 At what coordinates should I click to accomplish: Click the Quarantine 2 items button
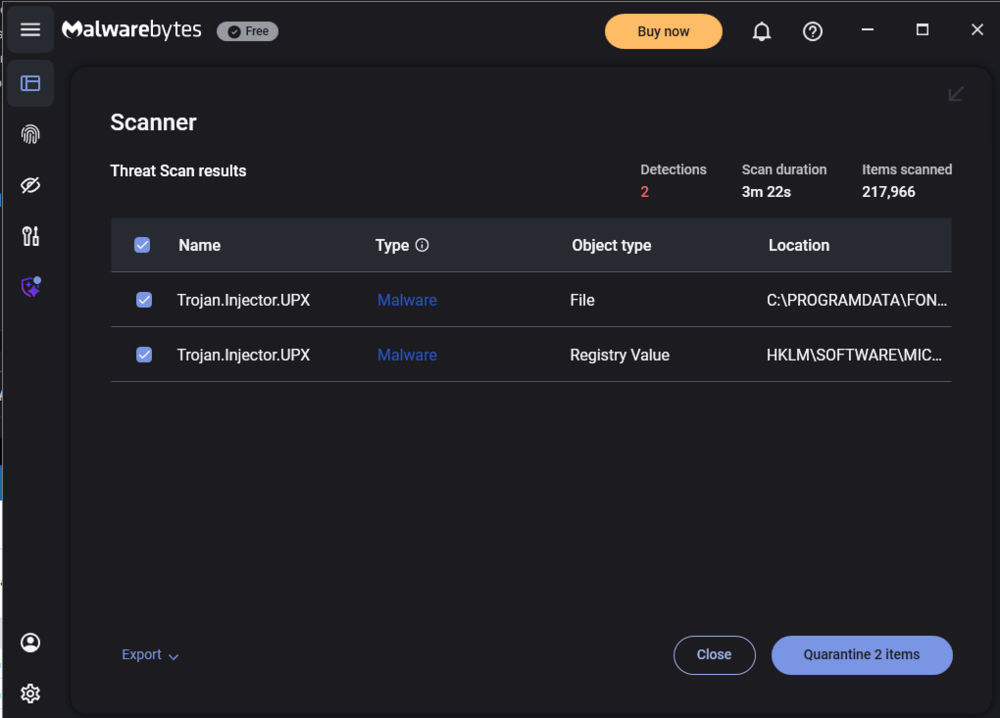click(862, 655)
